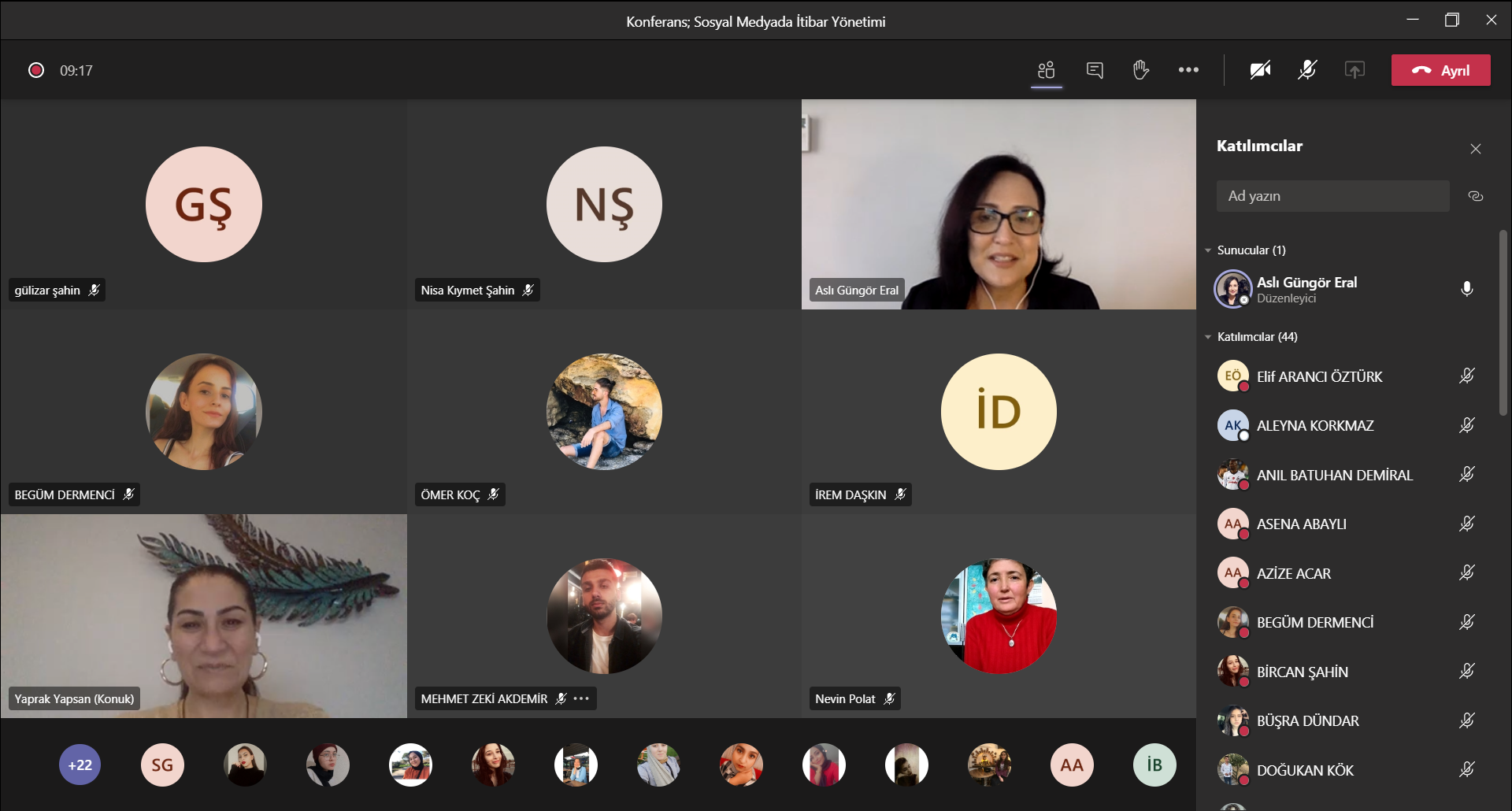Close the Katılımcılar panel
This screenshot has width=1512, height=811.
[x=1476, y=149]
